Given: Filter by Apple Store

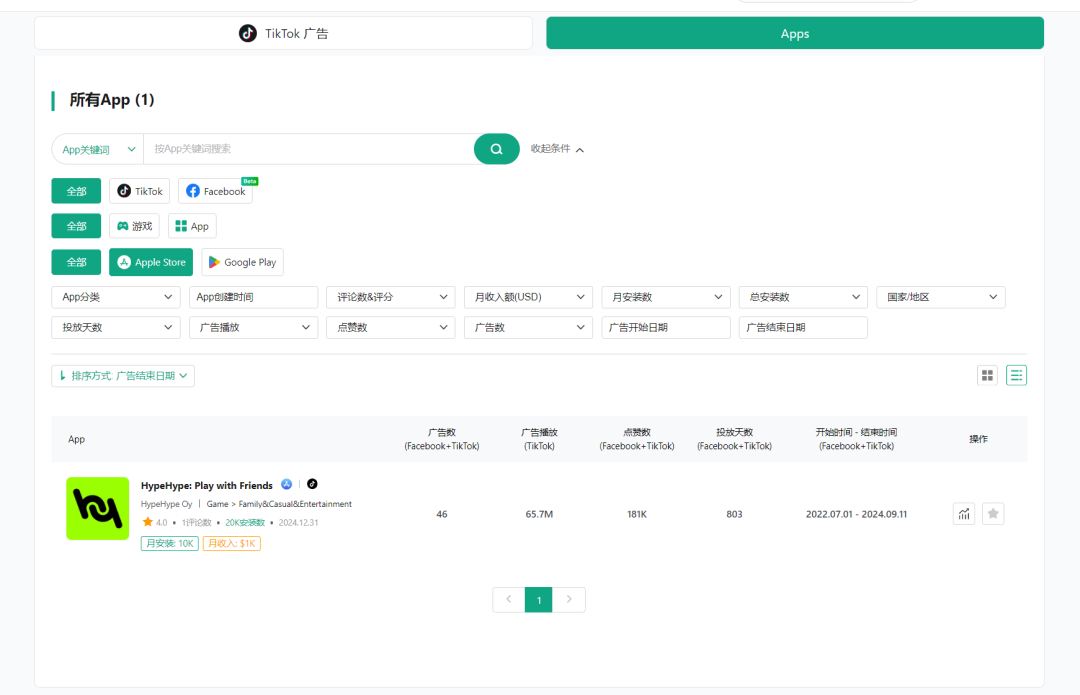Looking at the screenshot, I should tap(152, 262).
